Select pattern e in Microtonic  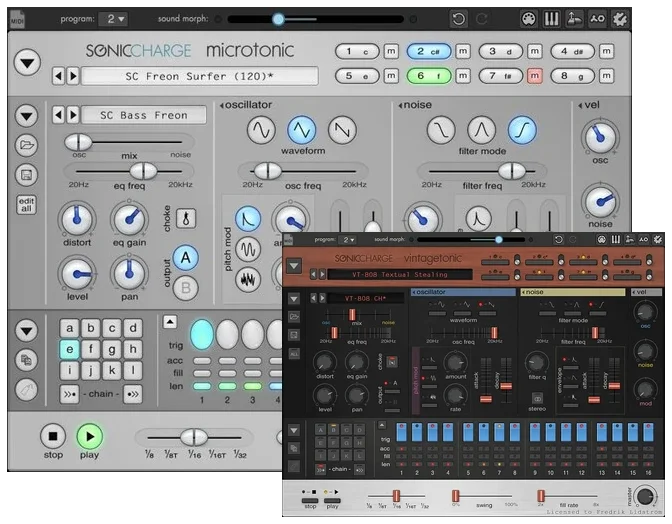[x=69, y=349]
